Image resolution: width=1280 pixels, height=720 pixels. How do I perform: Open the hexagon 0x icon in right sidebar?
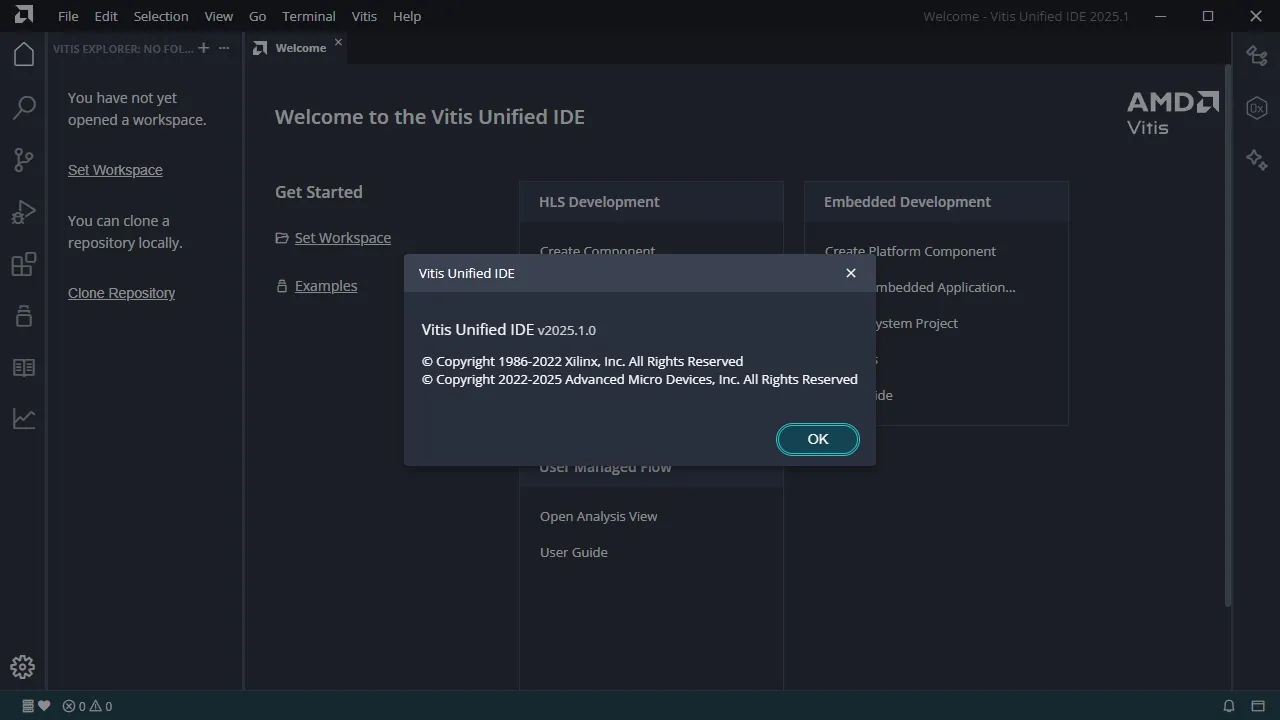pos(1257,108)
